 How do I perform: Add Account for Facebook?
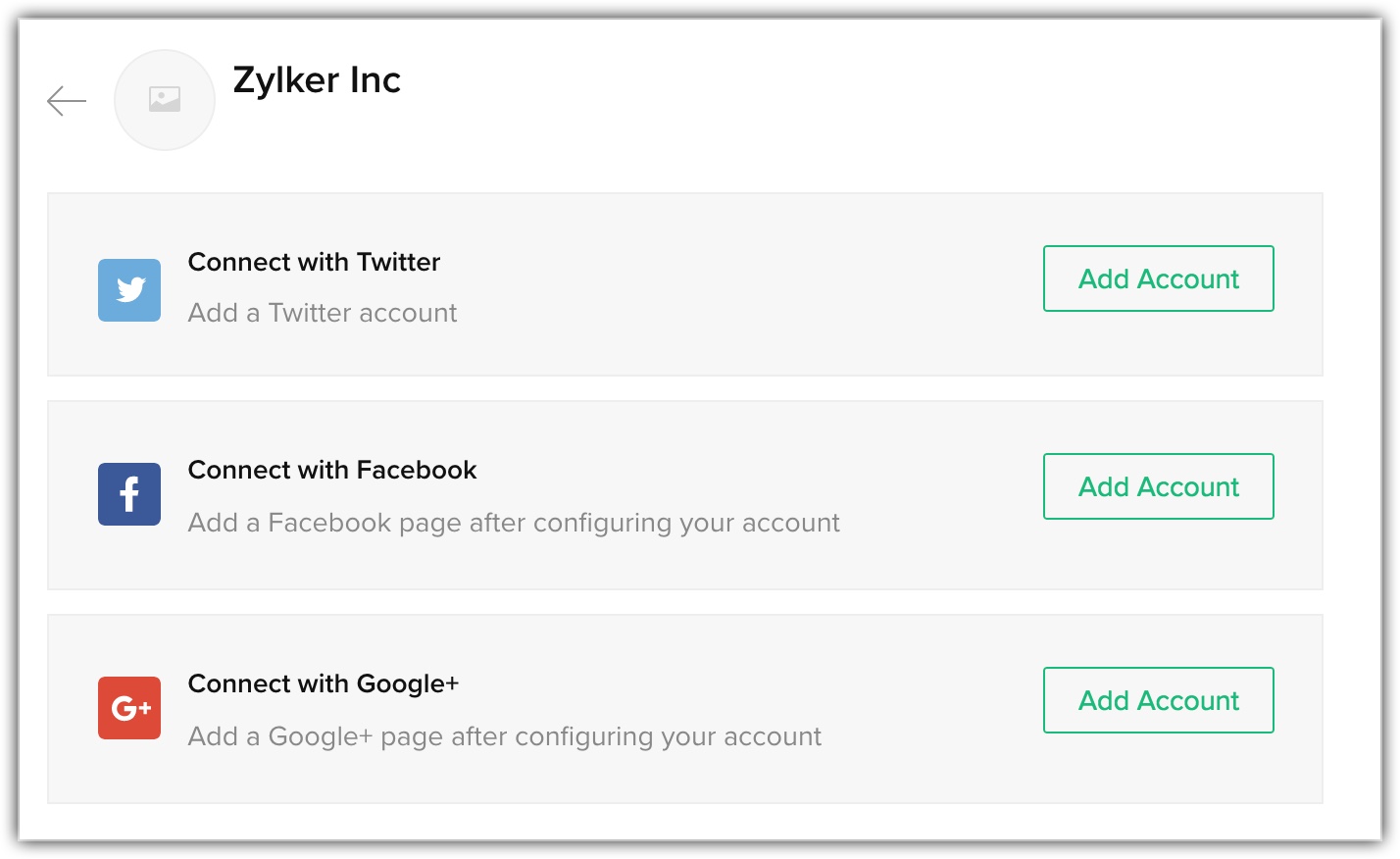[x=1159, y=486]
